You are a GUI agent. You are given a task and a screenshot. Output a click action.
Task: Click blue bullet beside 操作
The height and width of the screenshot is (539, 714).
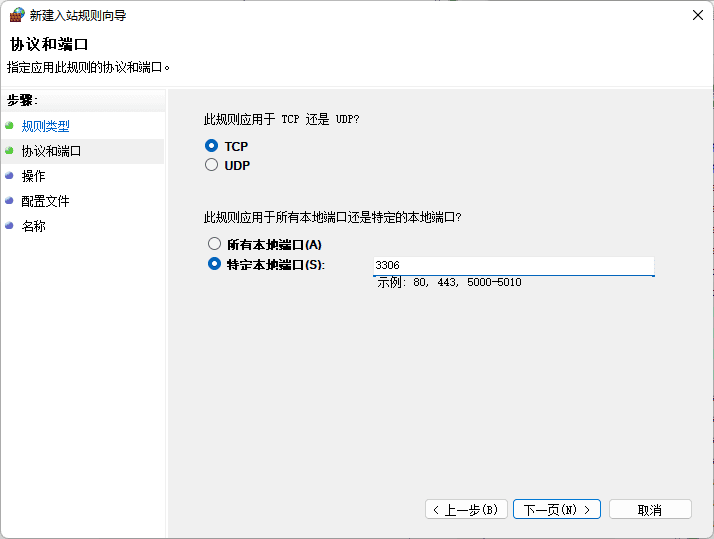click(x=9, y=175)
